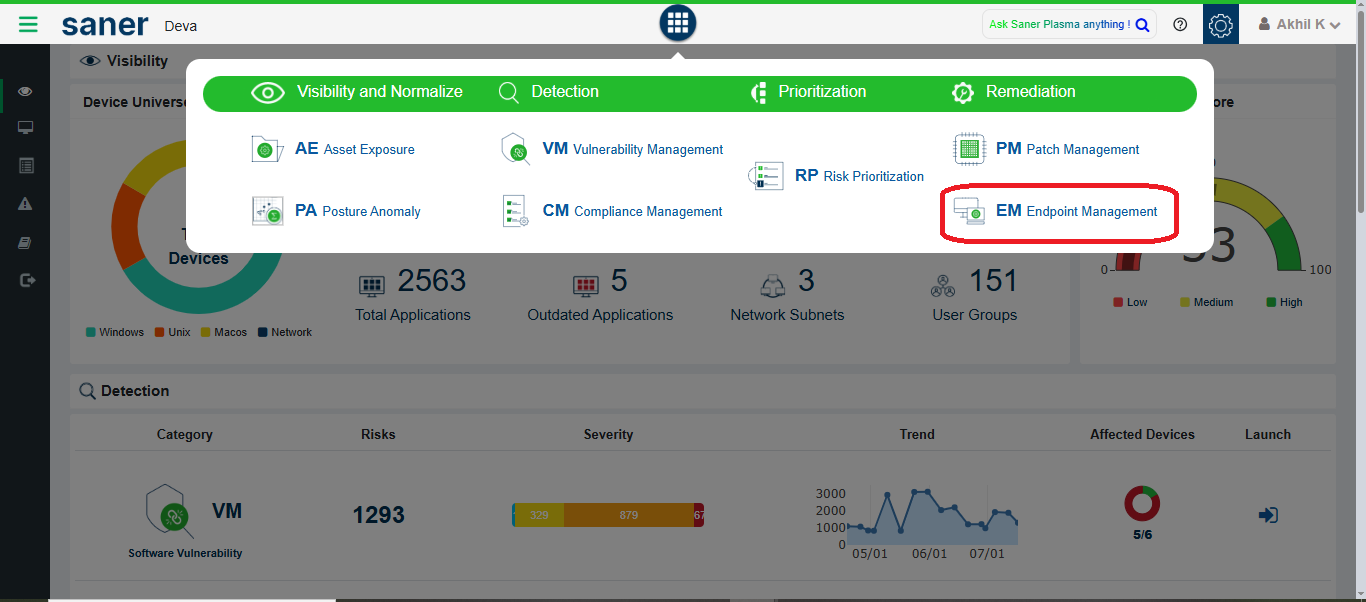Select the eye visibility icon in sidebar
Viewport: 1366px width, 602px height.
point(25,92)
